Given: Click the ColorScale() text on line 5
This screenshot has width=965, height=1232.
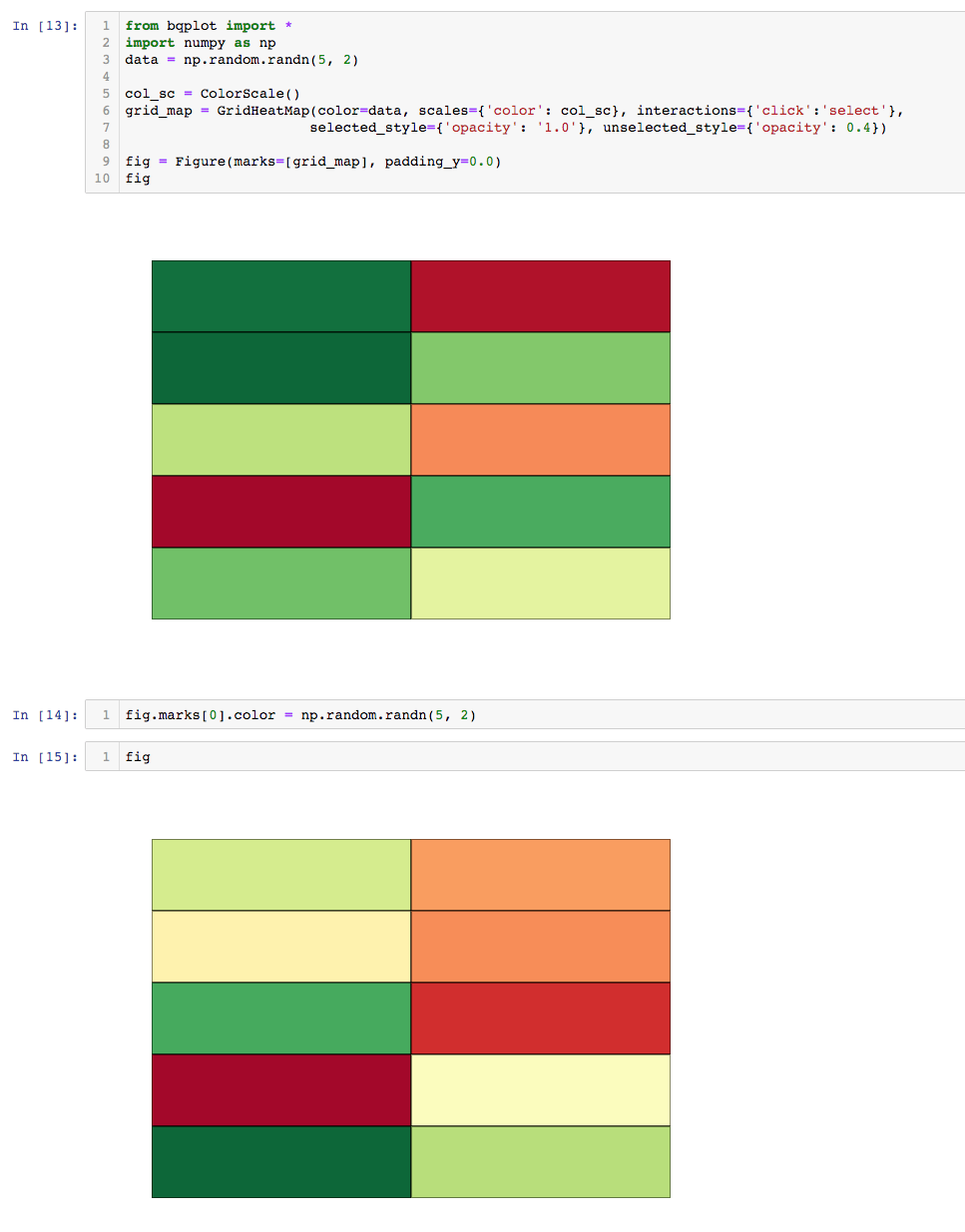Looking at the screenshot, I should [x=249, y=93].
